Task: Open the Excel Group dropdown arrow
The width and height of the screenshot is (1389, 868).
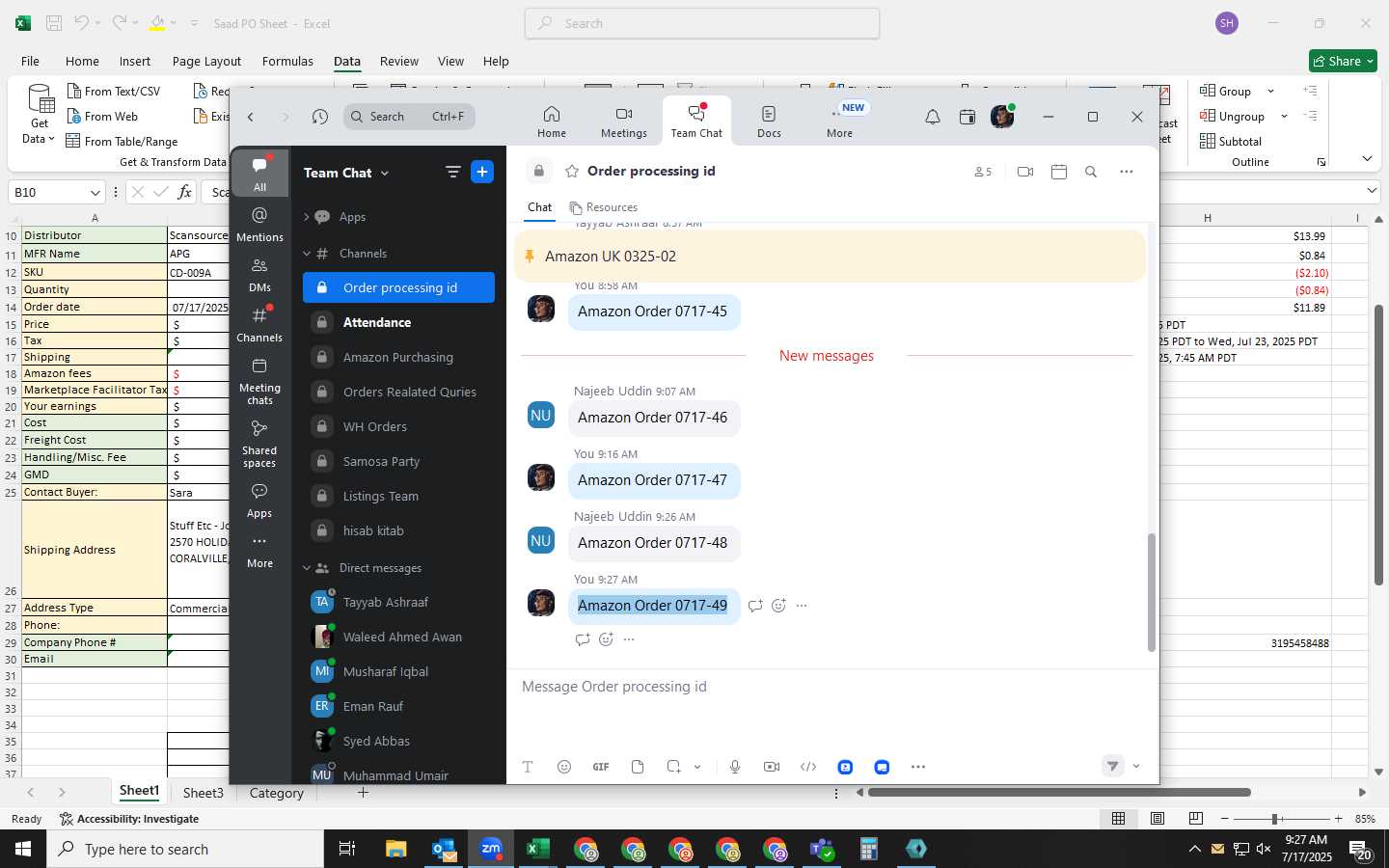Action: [1270, 92]
